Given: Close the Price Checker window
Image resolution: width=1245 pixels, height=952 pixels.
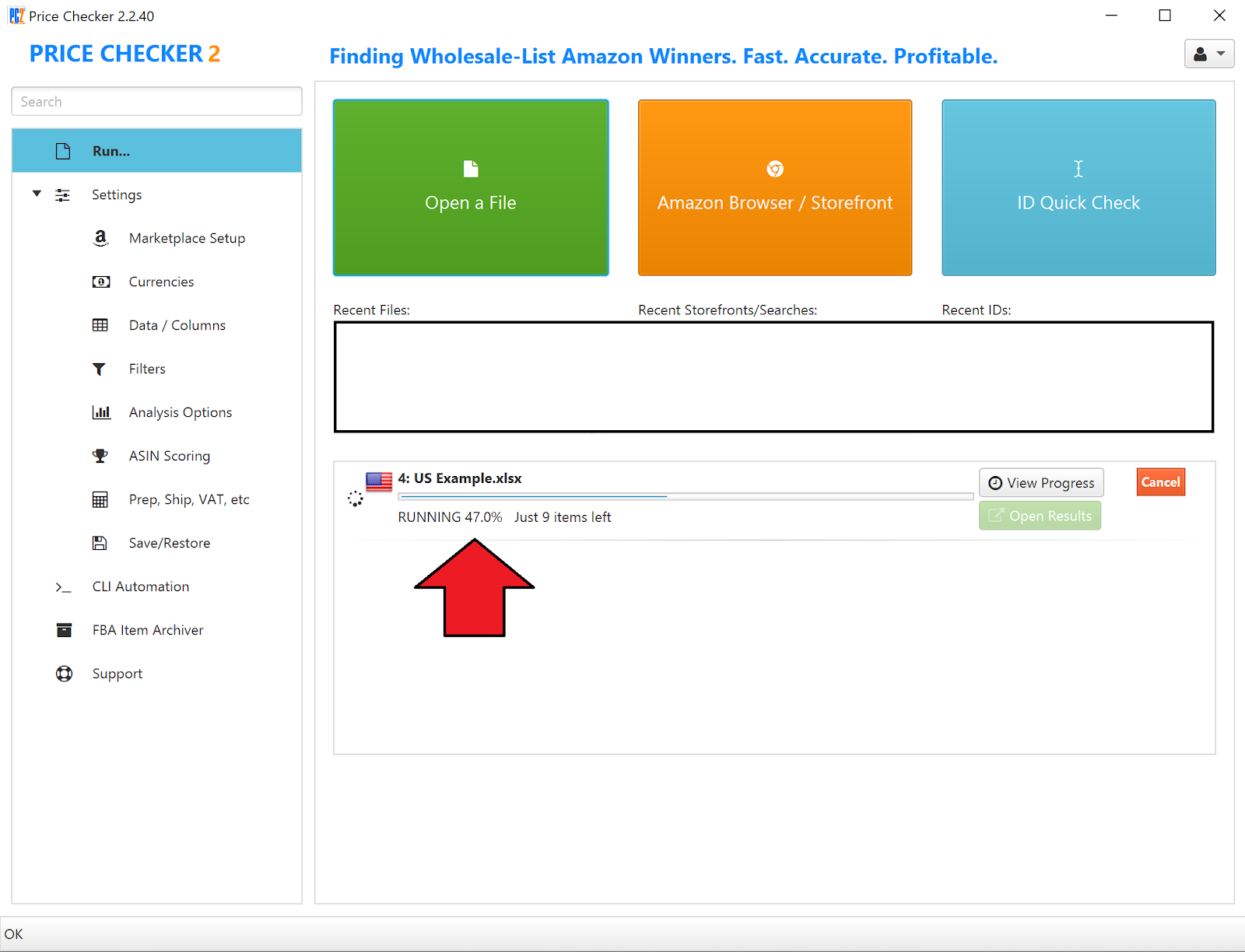Looking at the screenshot, I should (1219, 16).
